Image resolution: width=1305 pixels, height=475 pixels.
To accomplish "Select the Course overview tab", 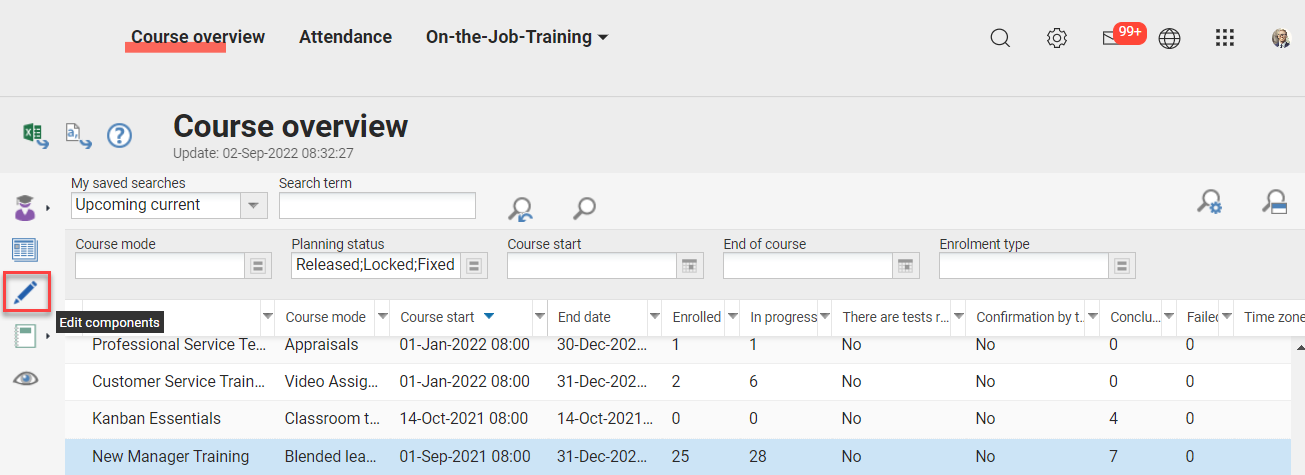I will click(198, 37).
